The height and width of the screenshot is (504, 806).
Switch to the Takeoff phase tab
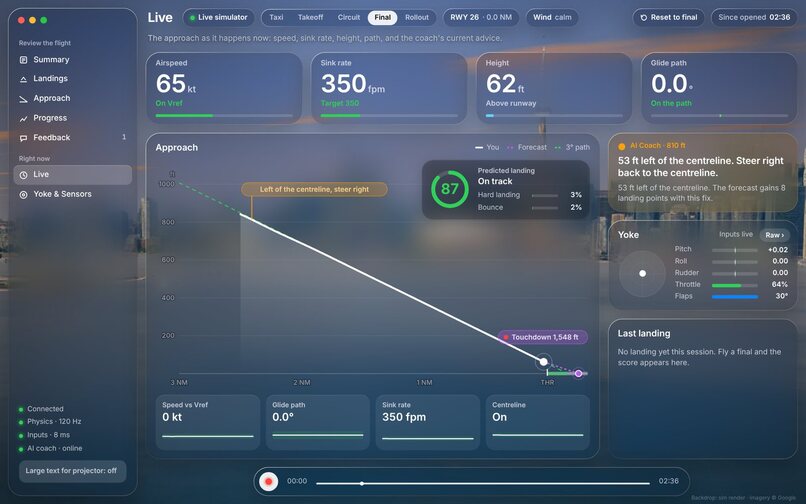(310, 17)
